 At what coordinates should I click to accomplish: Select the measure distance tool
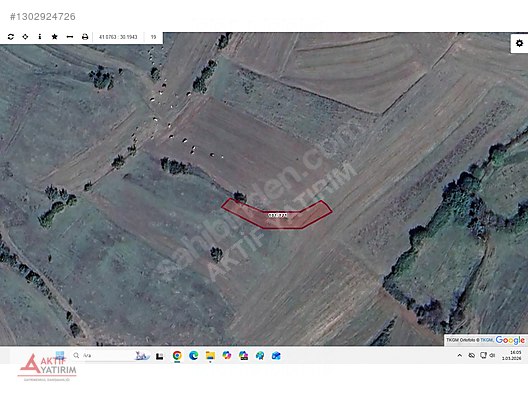point(70,37)
